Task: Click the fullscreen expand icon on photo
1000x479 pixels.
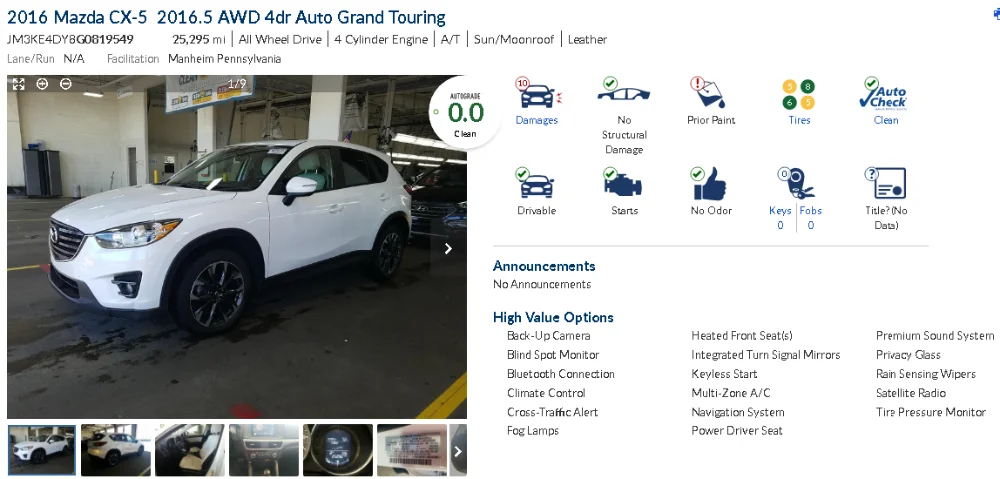Action: (x=18, y=84)
